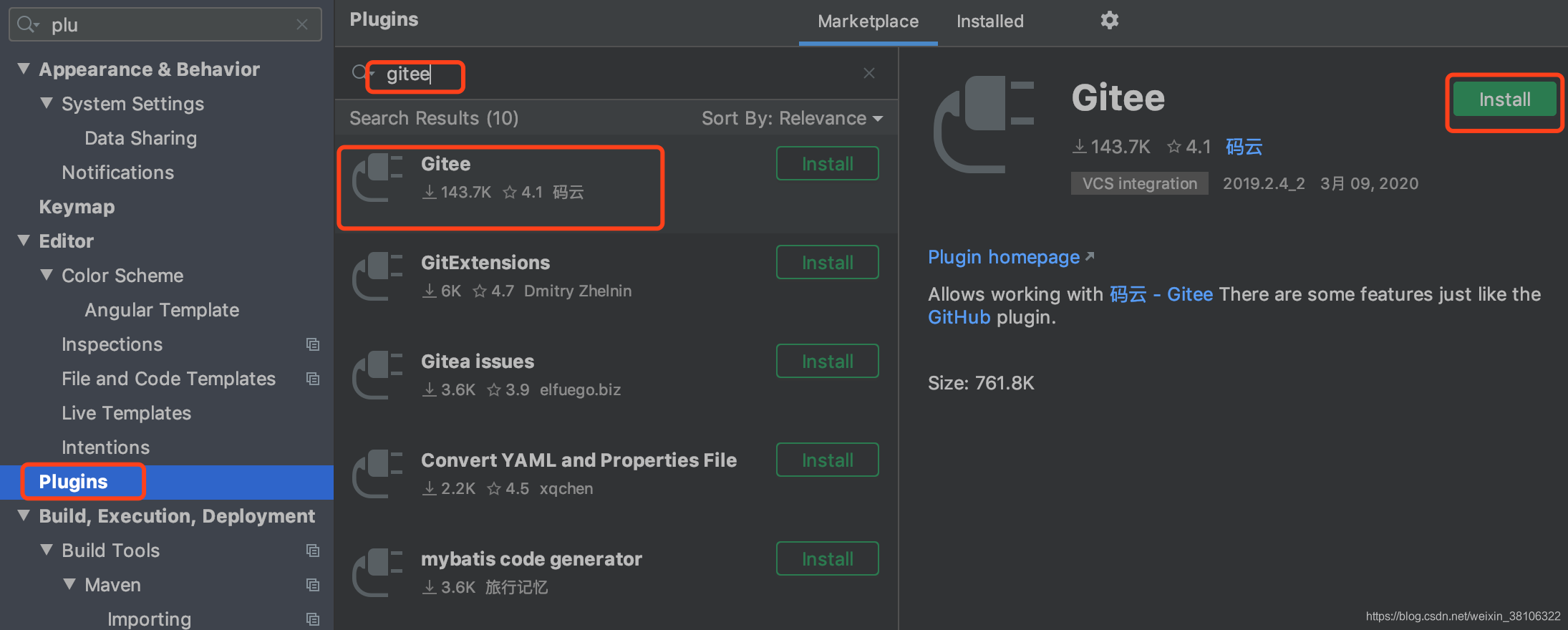Viewport: 1568px width, 630px height.
Task: Open the Inspections settings page
Action: pyautogui.click(x=112, y=344)
